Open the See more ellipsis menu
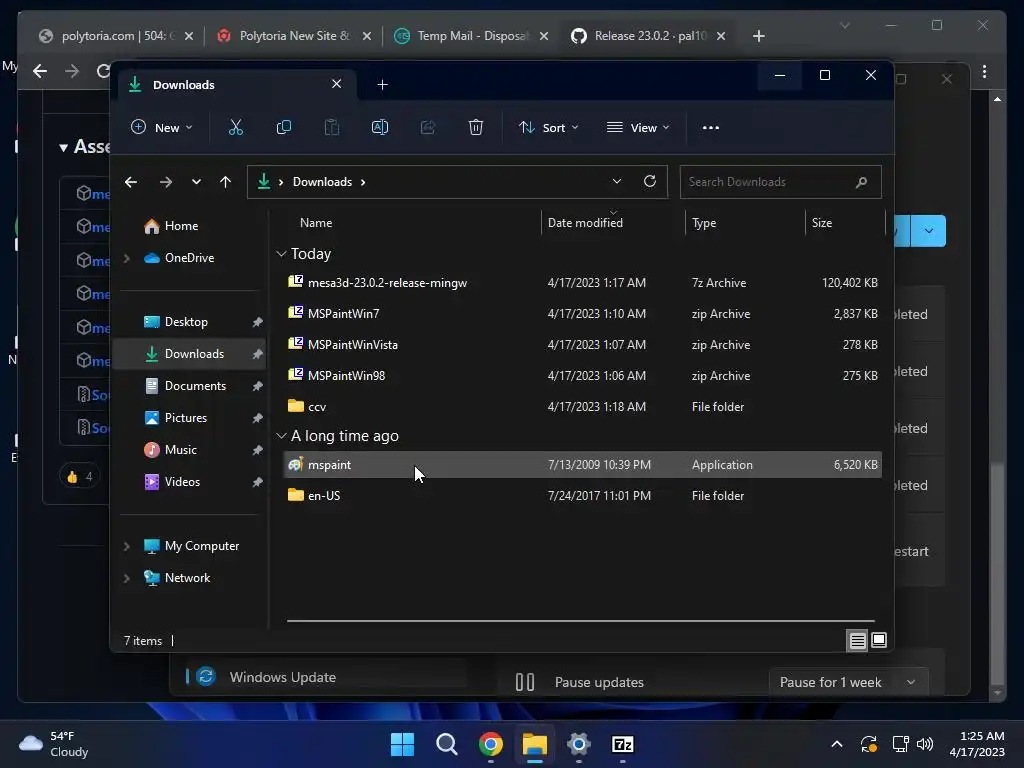This screenshot has width=1024, height=768. click(711, 127)
